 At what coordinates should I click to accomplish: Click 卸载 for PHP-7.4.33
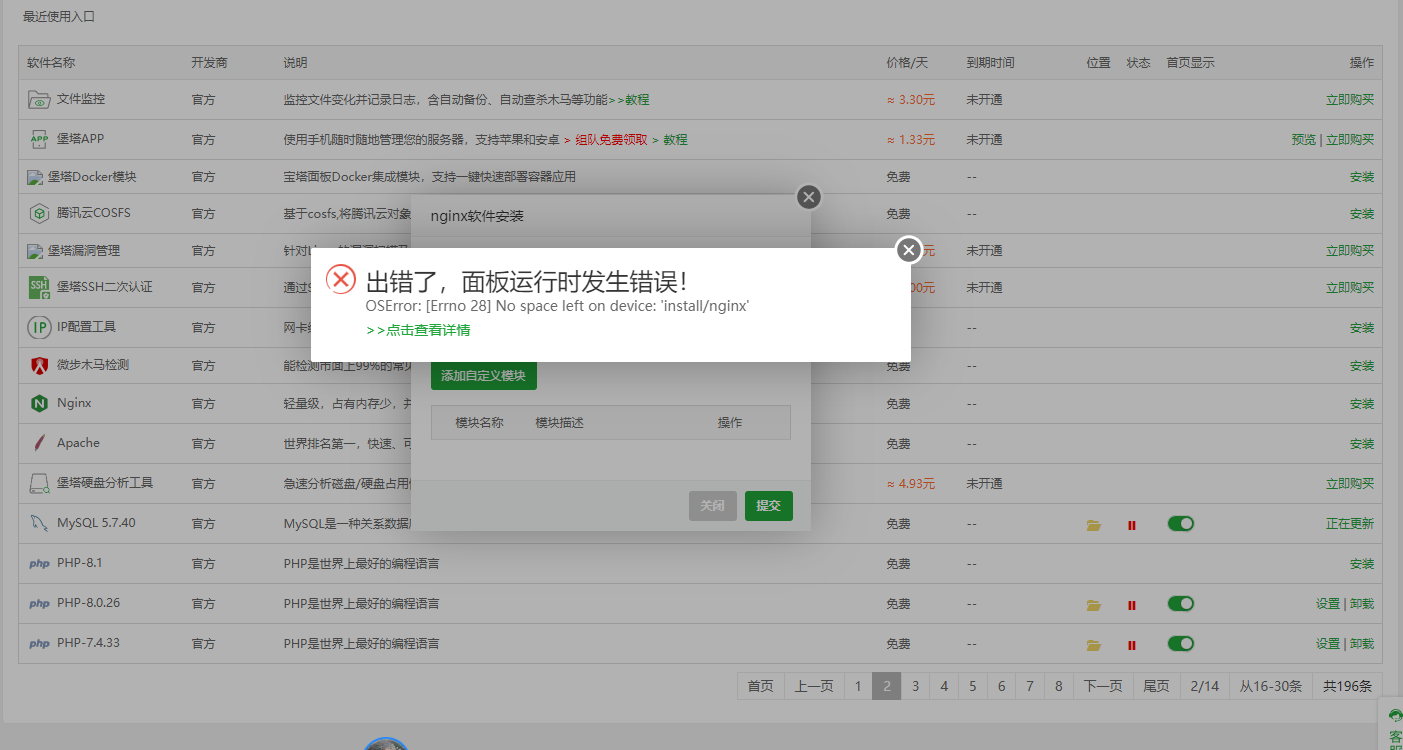tap(1362, 644)
